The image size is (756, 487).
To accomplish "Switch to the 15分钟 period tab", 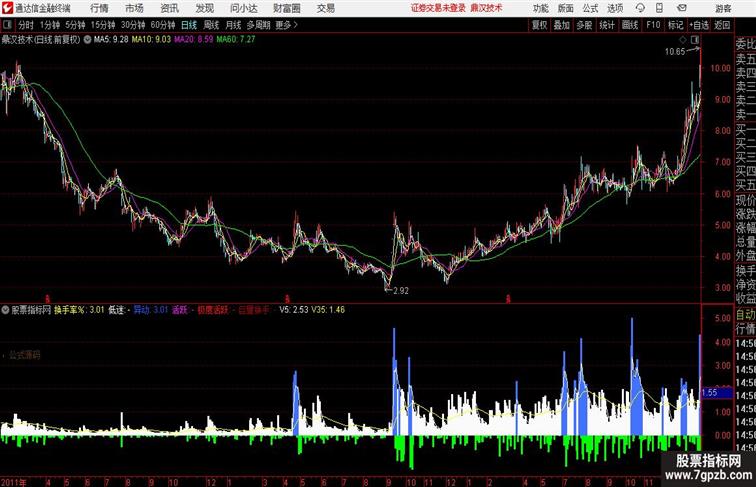I will coord(103,25).
